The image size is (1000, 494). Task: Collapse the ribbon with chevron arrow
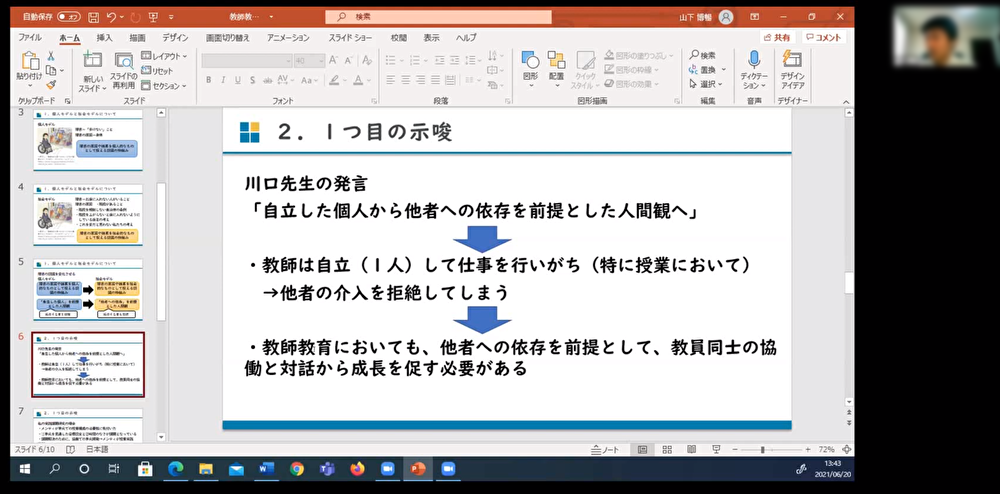point(846,101)
